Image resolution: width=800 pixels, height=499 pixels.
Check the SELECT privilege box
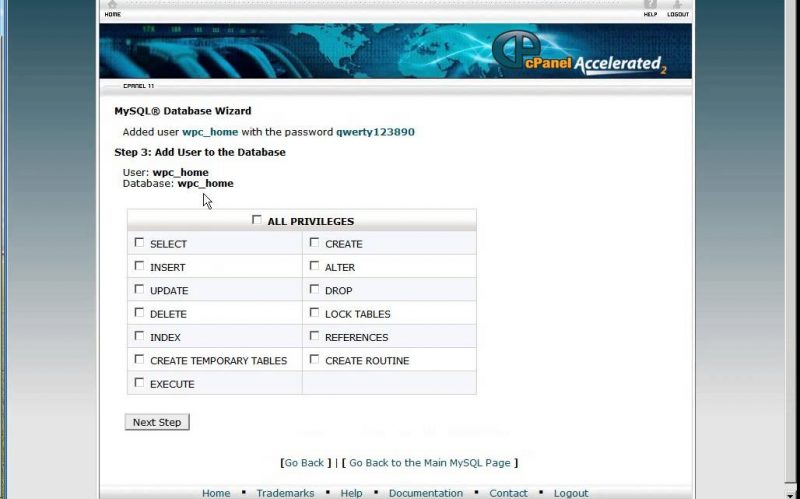pyautogui.click(x=139, y=243)
